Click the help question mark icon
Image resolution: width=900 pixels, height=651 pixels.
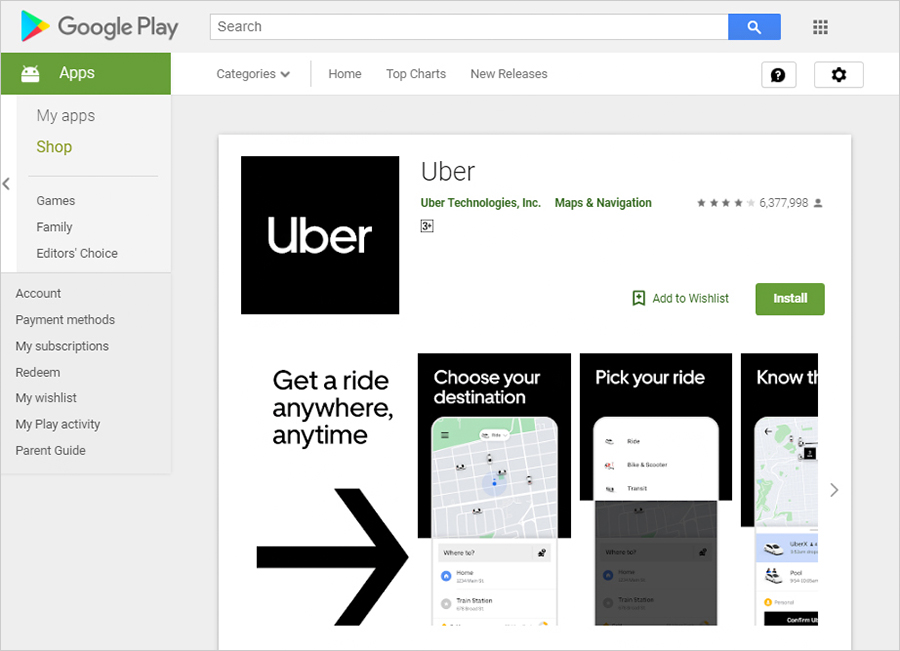pos(778,75)
